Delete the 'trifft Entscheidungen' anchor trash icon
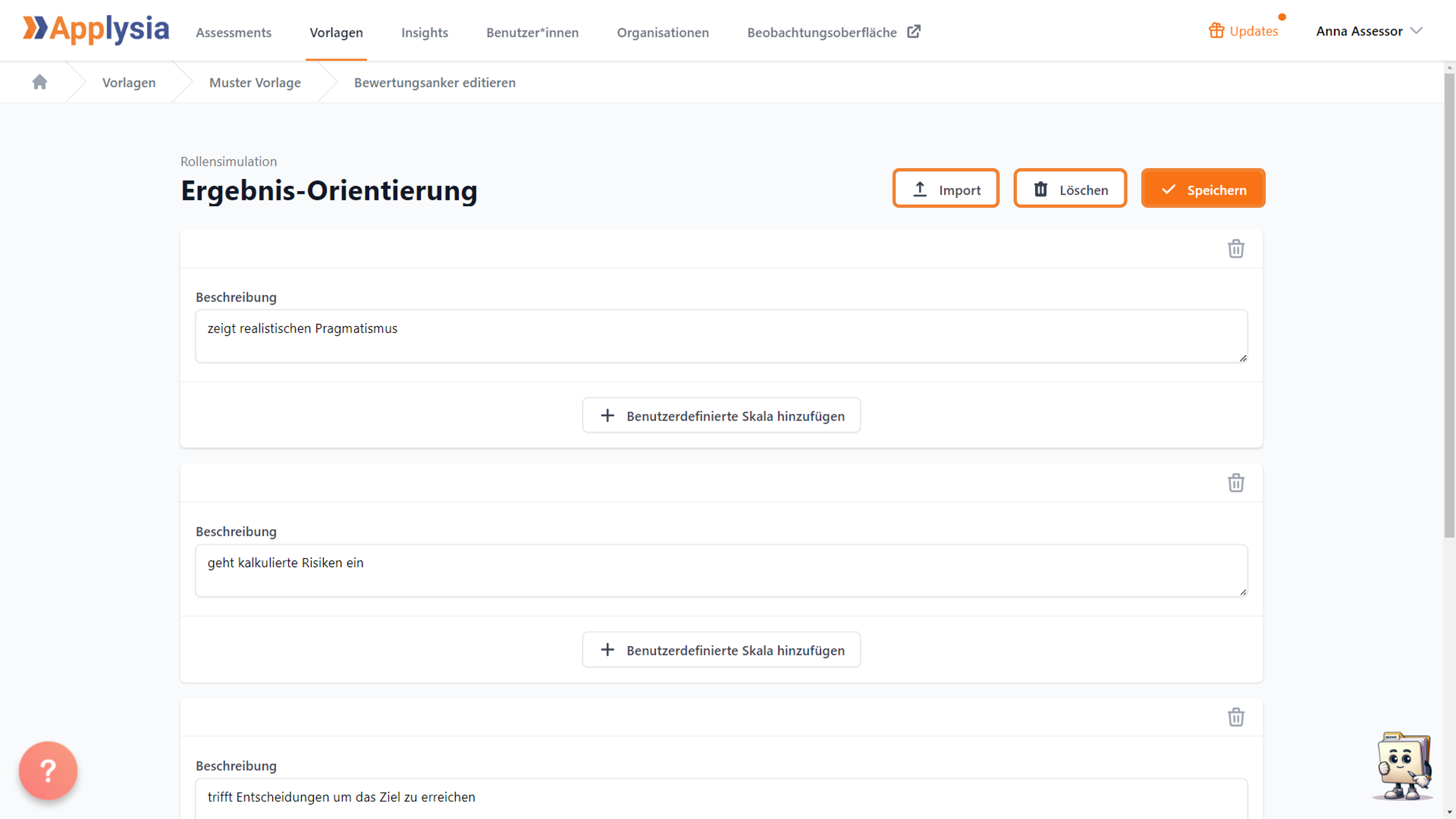Screen dimensions: 1456x819 (1236, 717)
